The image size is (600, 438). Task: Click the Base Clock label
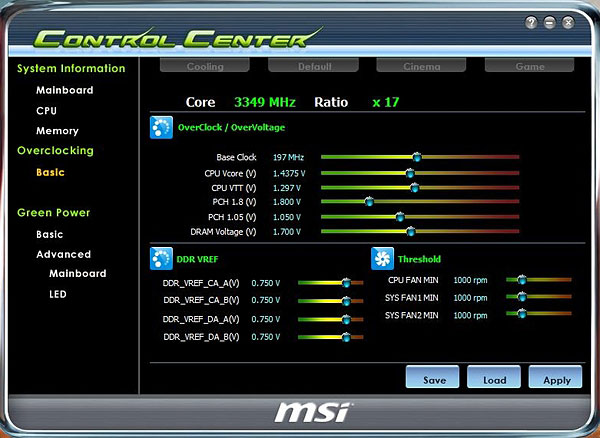tap(236, 157)
